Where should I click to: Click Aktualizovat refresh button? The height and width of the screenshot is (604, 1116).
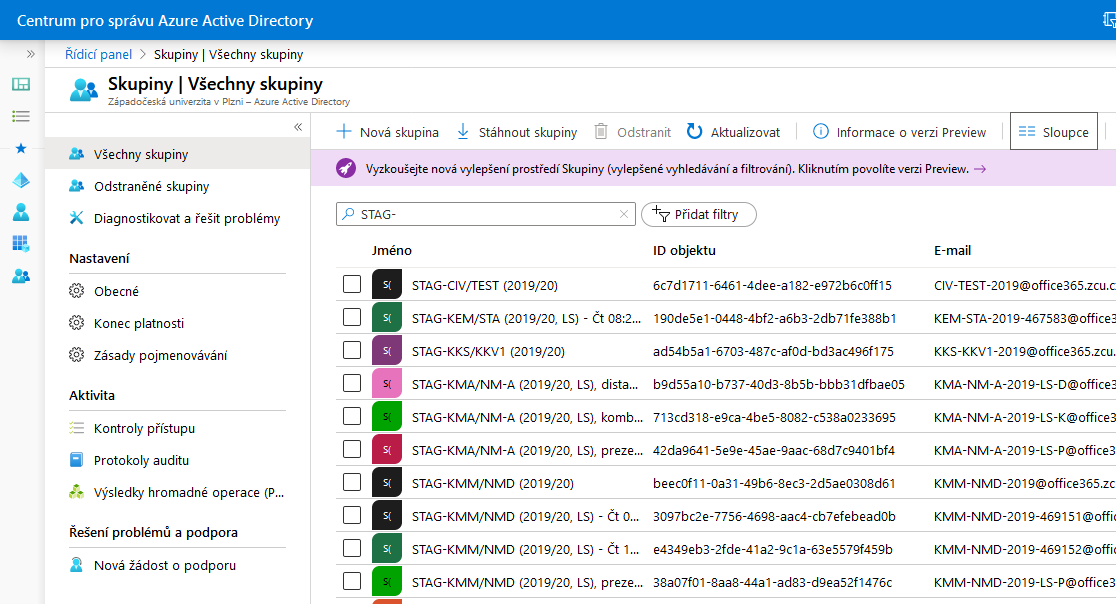(734, 132)
